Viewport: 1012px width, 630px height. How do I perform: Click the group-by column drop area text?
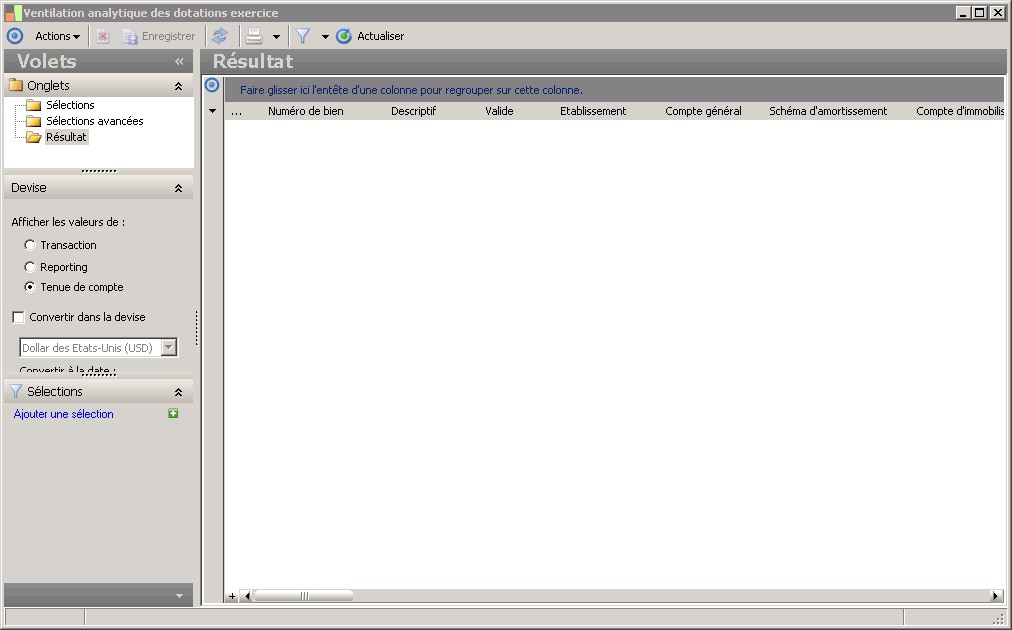click(x=411, y=90)
